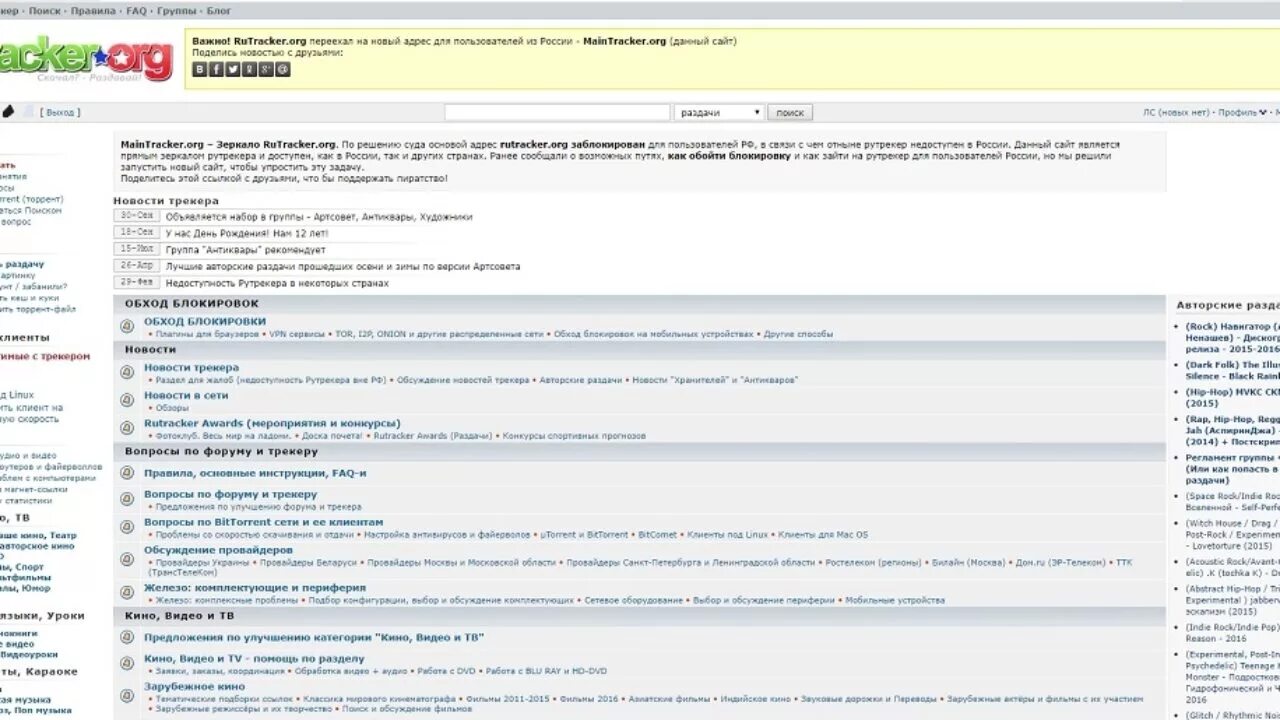Open Rutracker Awards (мероприятия и конкурсы)
Screen dimensions: 1280x720
click(272, 423)
